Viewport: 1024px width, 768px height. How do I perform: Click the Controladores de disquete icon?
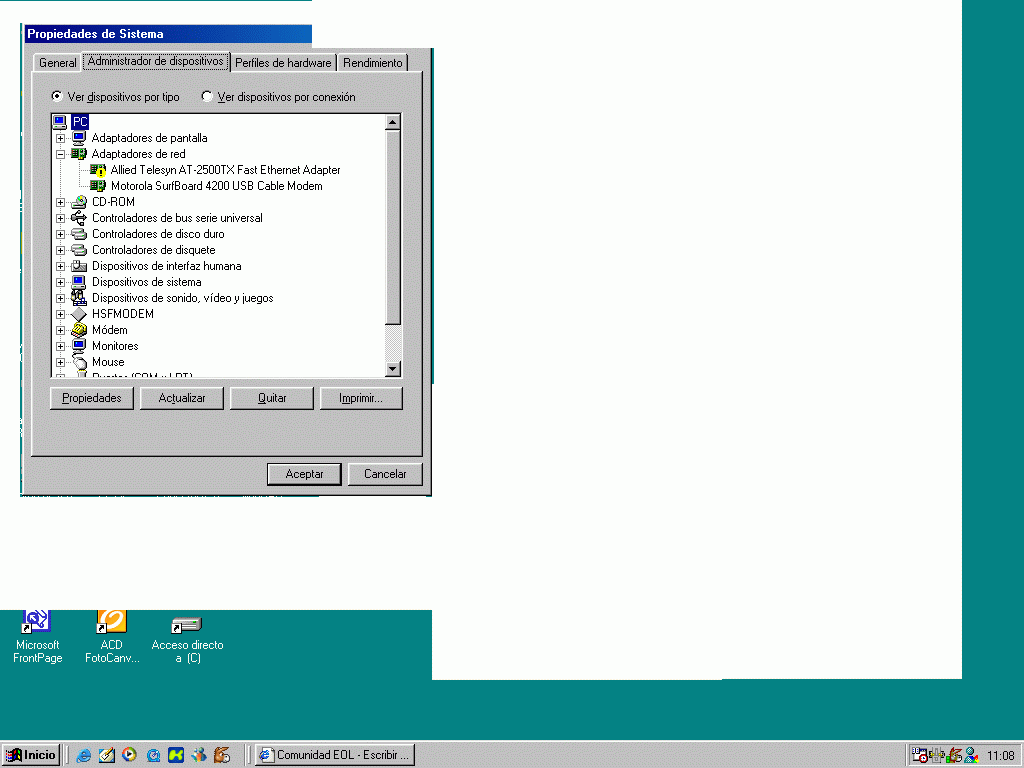[79, 250]
